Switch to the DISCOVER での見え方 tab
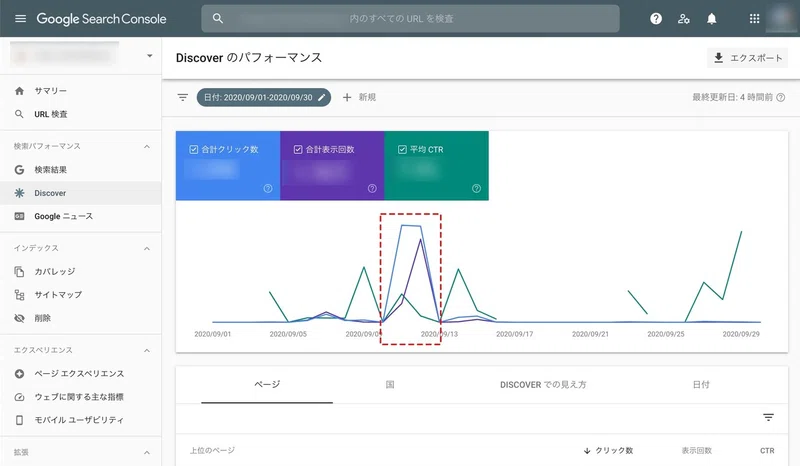 [543, 384]
